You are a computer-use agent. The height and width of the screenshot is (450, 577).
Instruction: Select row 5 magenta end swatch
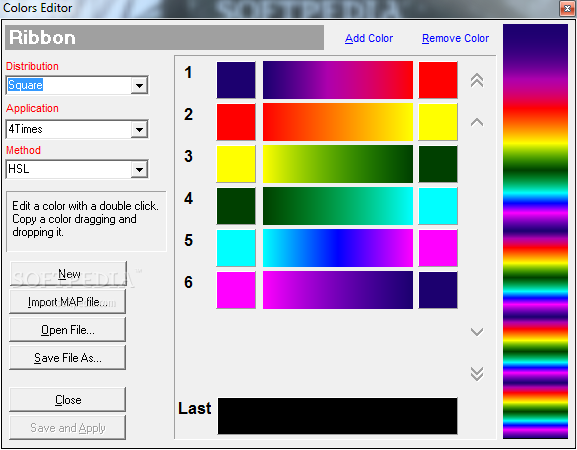point(438,248)
